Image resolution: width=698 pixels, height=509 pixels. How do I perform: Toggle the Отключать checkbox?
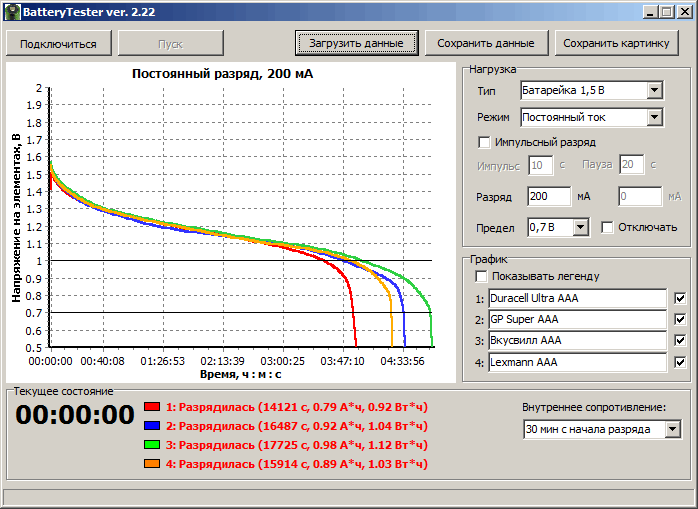(607, 227)
